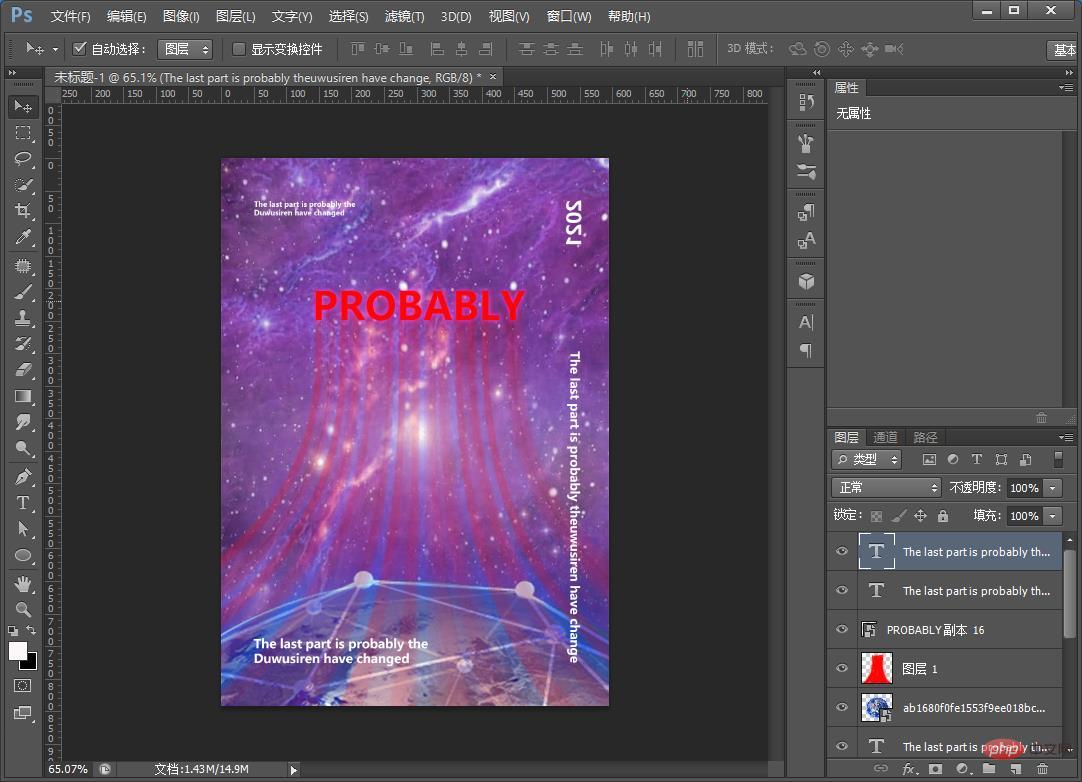Create a new layer group

tap(990, 769)
